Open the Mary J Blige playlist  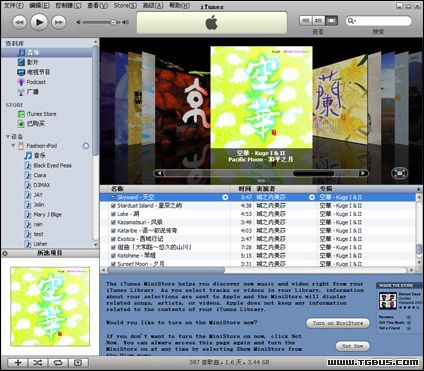(x=47, y=214)
